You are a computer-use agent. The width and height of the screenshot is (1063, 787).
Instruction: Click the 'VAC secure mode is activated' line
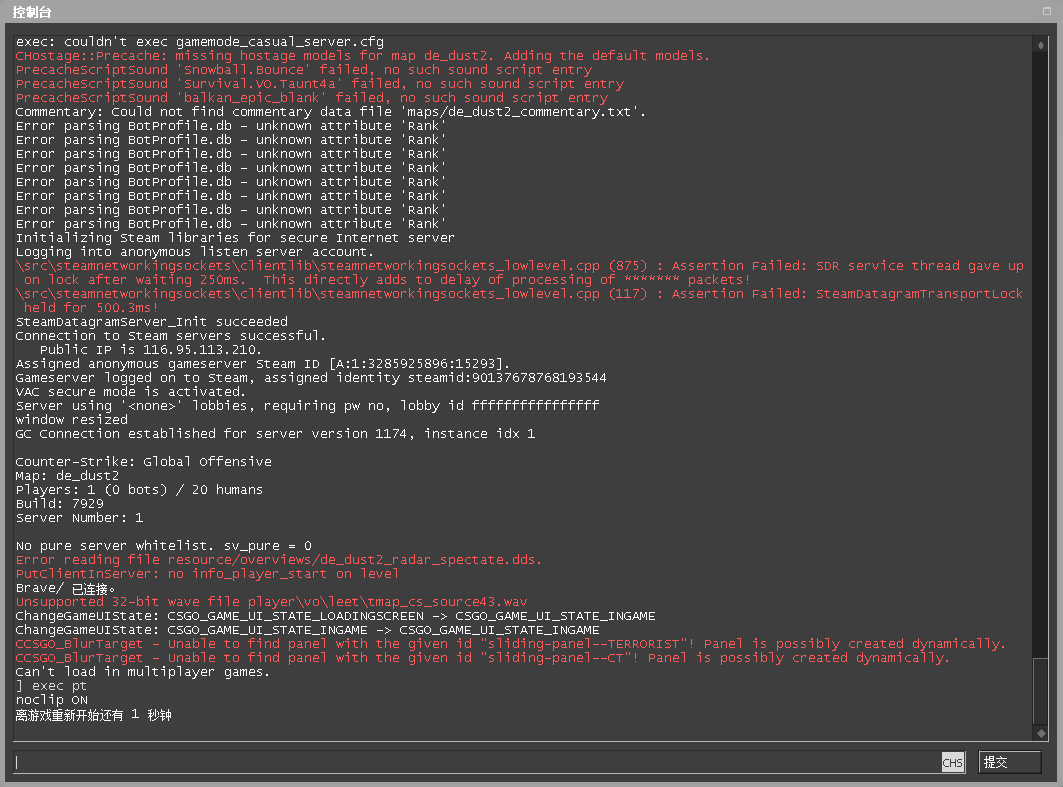click(x=130, y=392)
